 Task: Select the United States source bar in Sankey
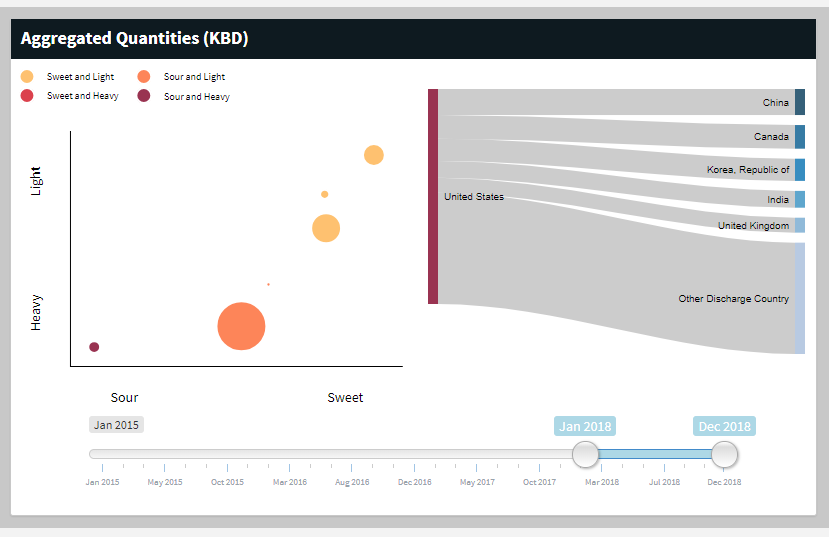433,197
